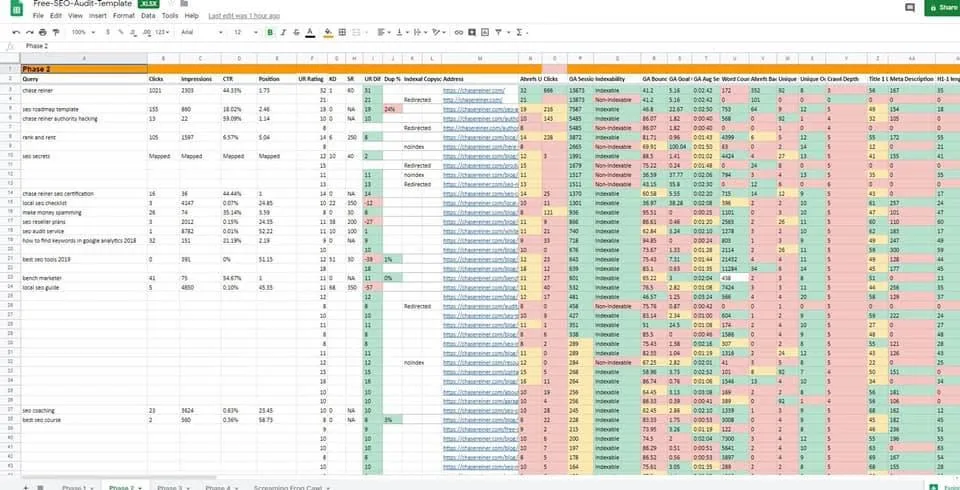Image resolution: width=960 pixels, height=490 pixels.
Task: Format as currency with the dollar icon
Action: [x=108, y=32]
